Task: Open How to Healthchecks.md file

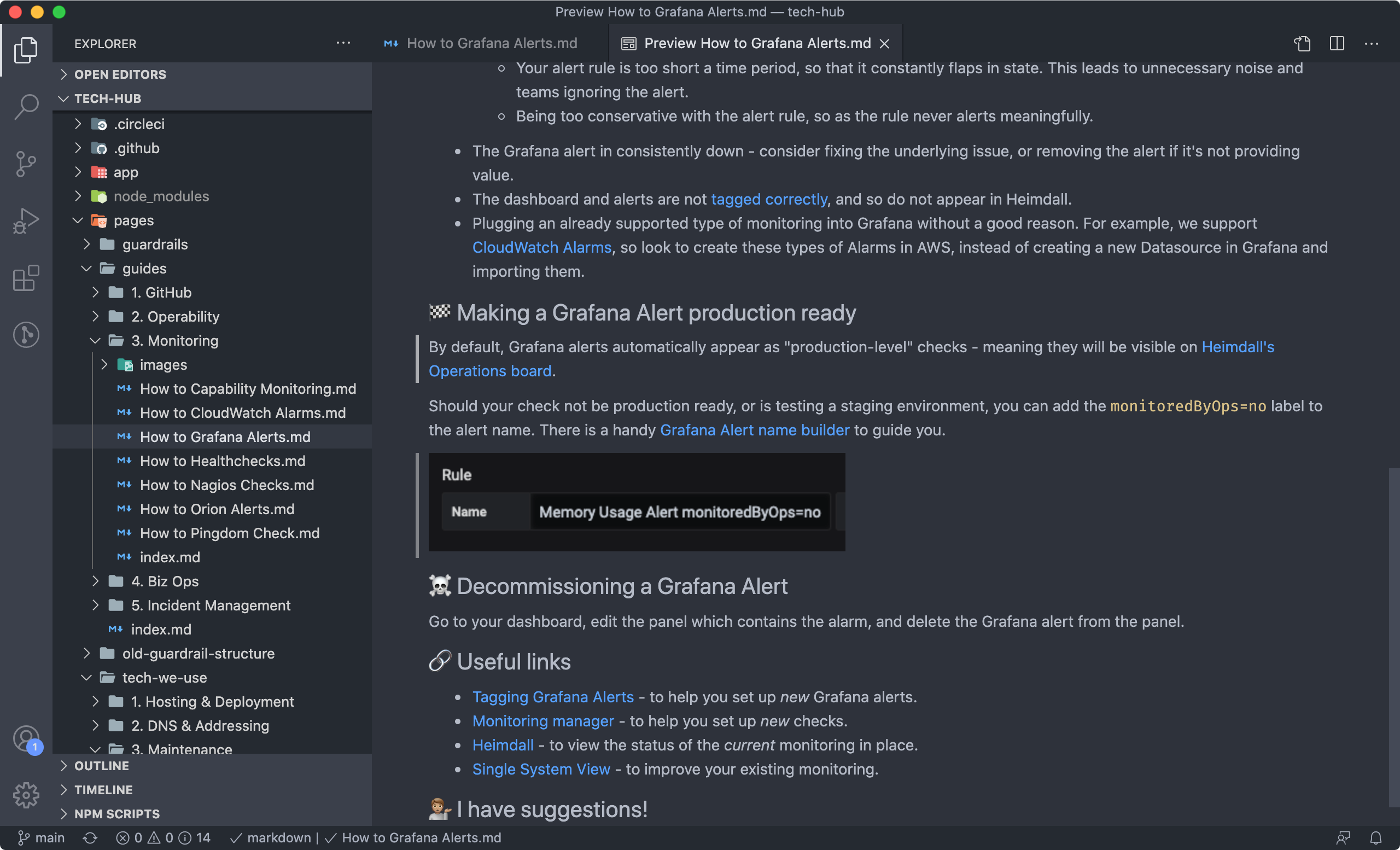Action: [222, 461]
